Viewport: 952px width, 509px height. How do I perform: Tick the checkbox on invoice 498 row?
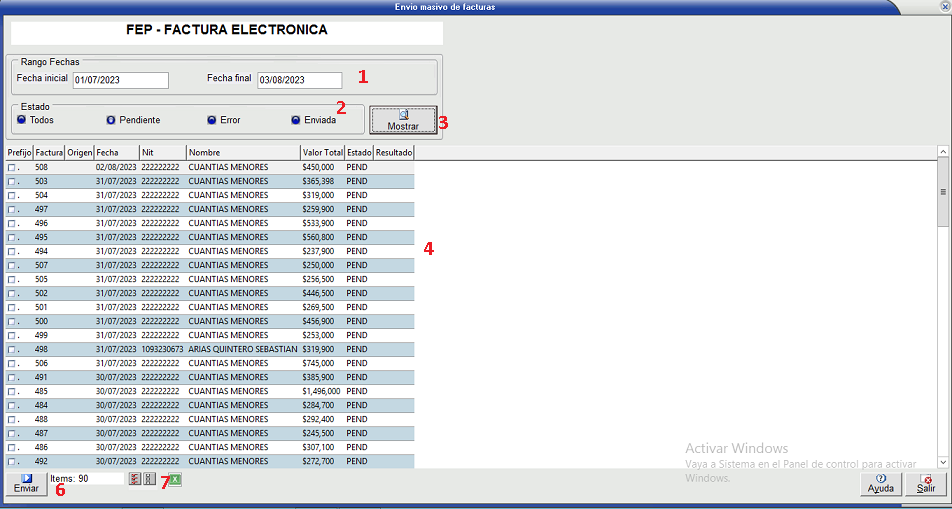[x=12, y=350]
